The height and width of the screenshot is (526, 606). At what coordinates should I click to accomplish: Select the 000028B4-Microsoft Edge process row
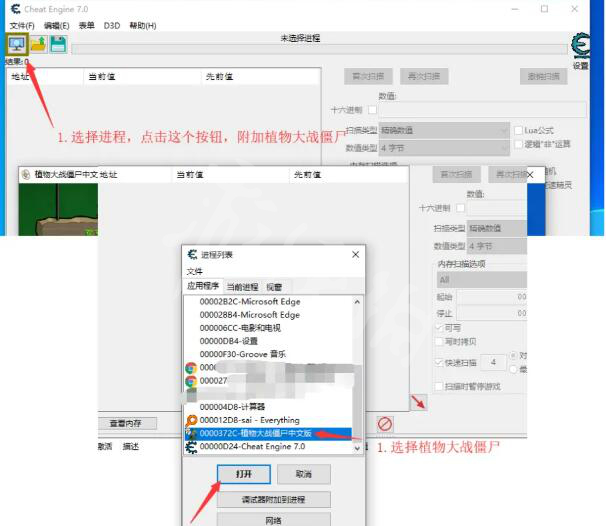(x=268, y=315)
